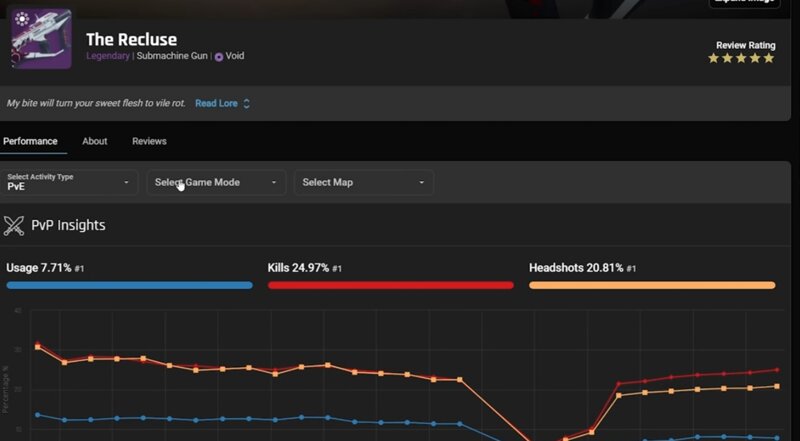Click the Read Lore expand arrows icon
The width and height of the screenshot is (800, 441).
pos(246,104)
